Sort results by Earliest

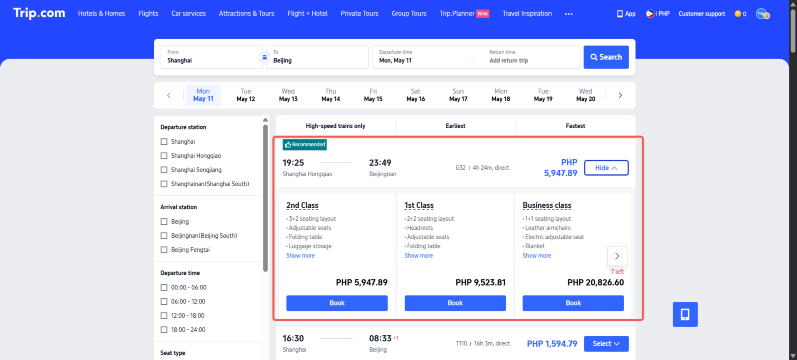(455, 126)
